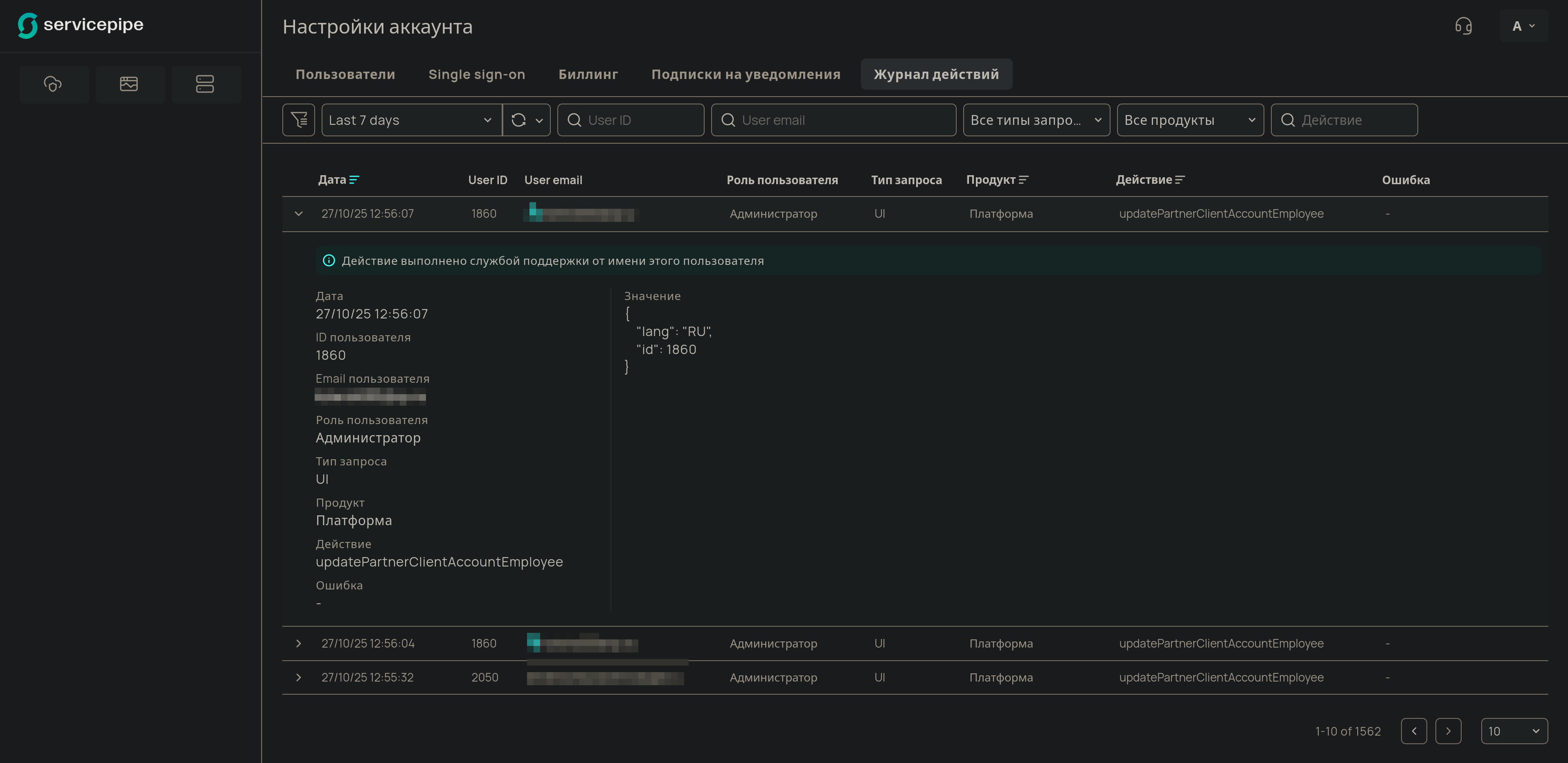Go to next page of results
Viewport: 1568px width, 763px height.
(x=1448, y=731)
